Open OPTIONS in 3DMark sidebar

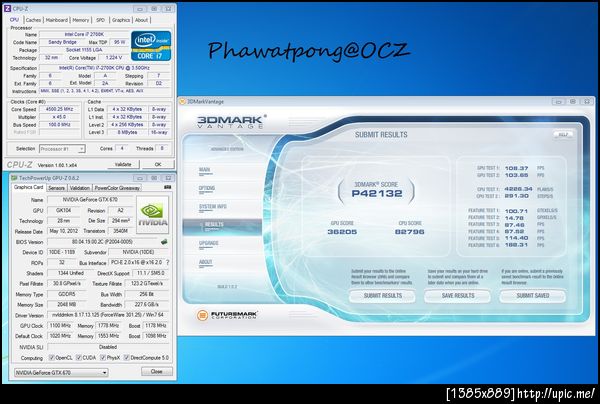click(x=207, y=188)
